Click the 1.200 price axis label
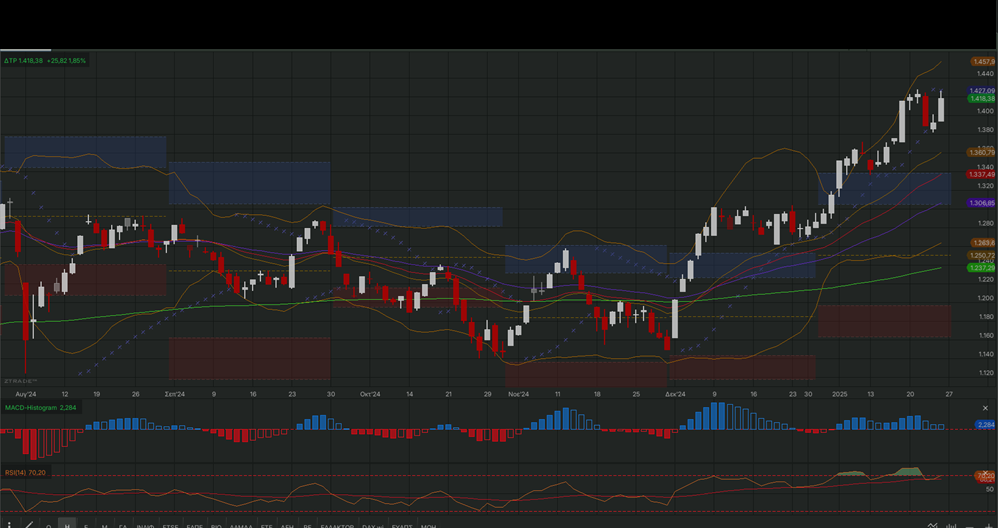 (x=985, y=298)
